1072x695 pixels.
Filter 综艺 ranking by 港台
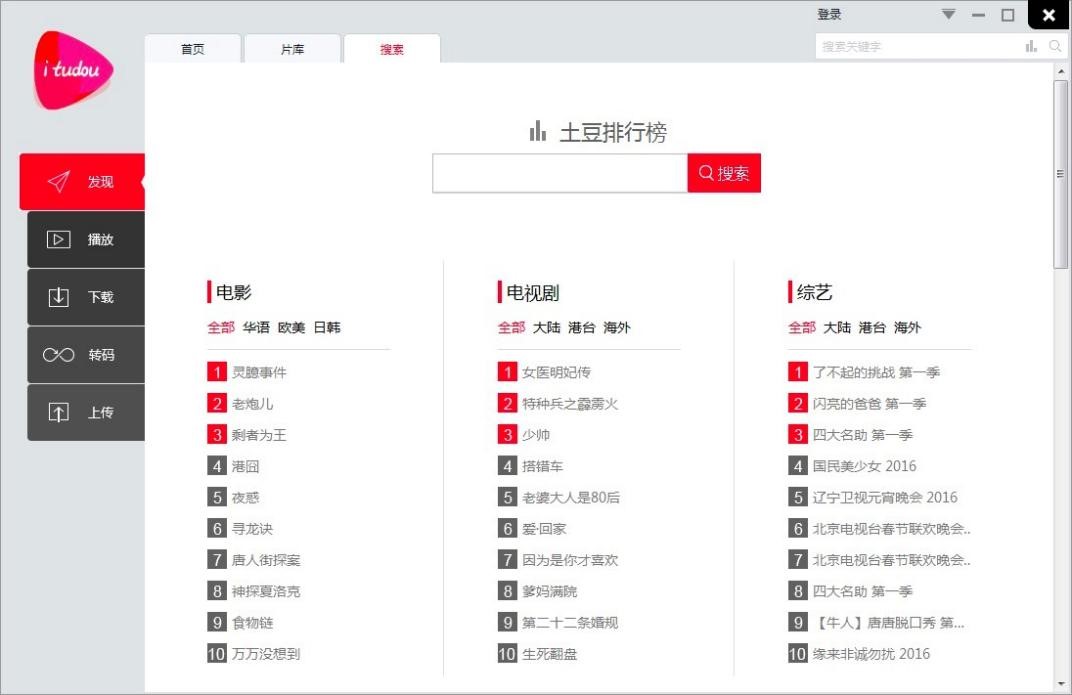point(872,327)
